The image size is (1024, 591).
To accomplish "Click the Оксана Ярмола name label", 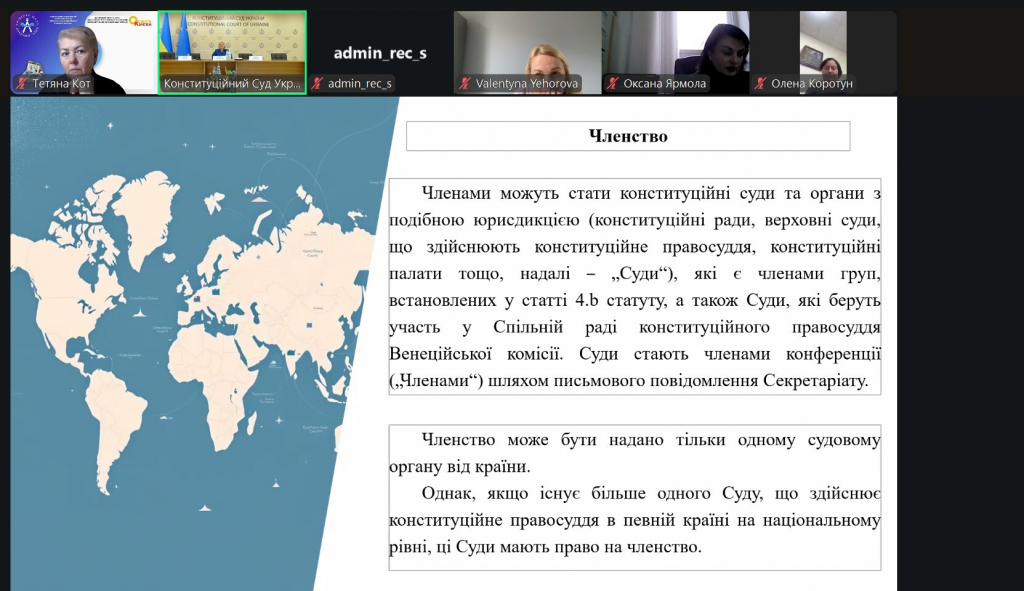I will tap(666, 84).
